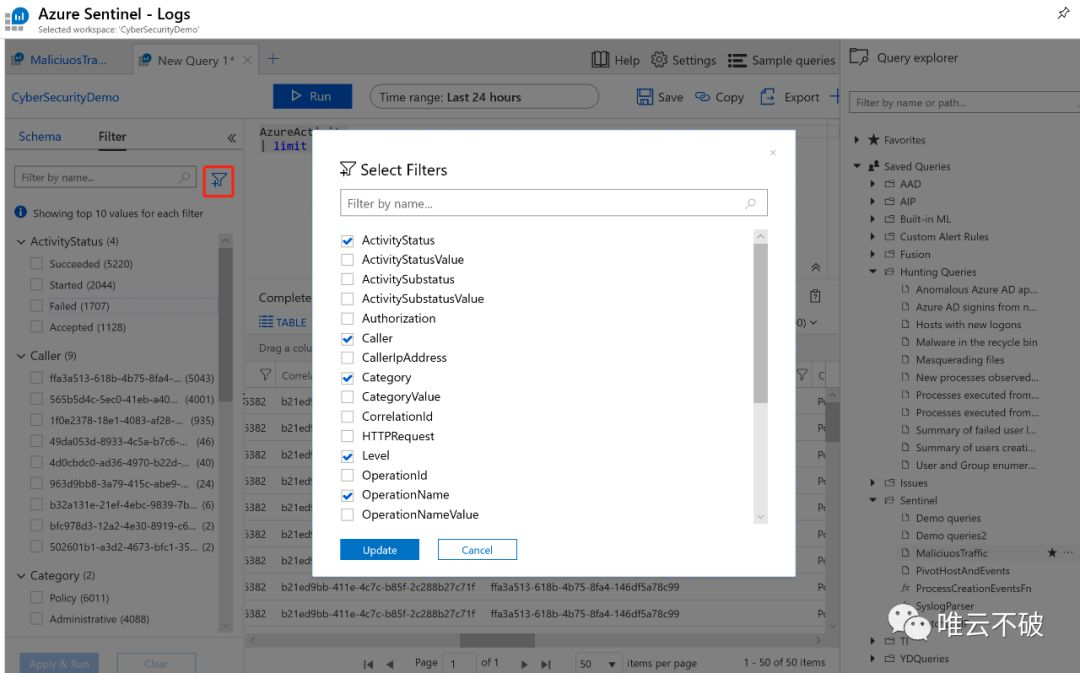The height and width of the screenshot is (673, 1080).
Task: Switch to the Schema tab
Action: click(x=40, y=136)
